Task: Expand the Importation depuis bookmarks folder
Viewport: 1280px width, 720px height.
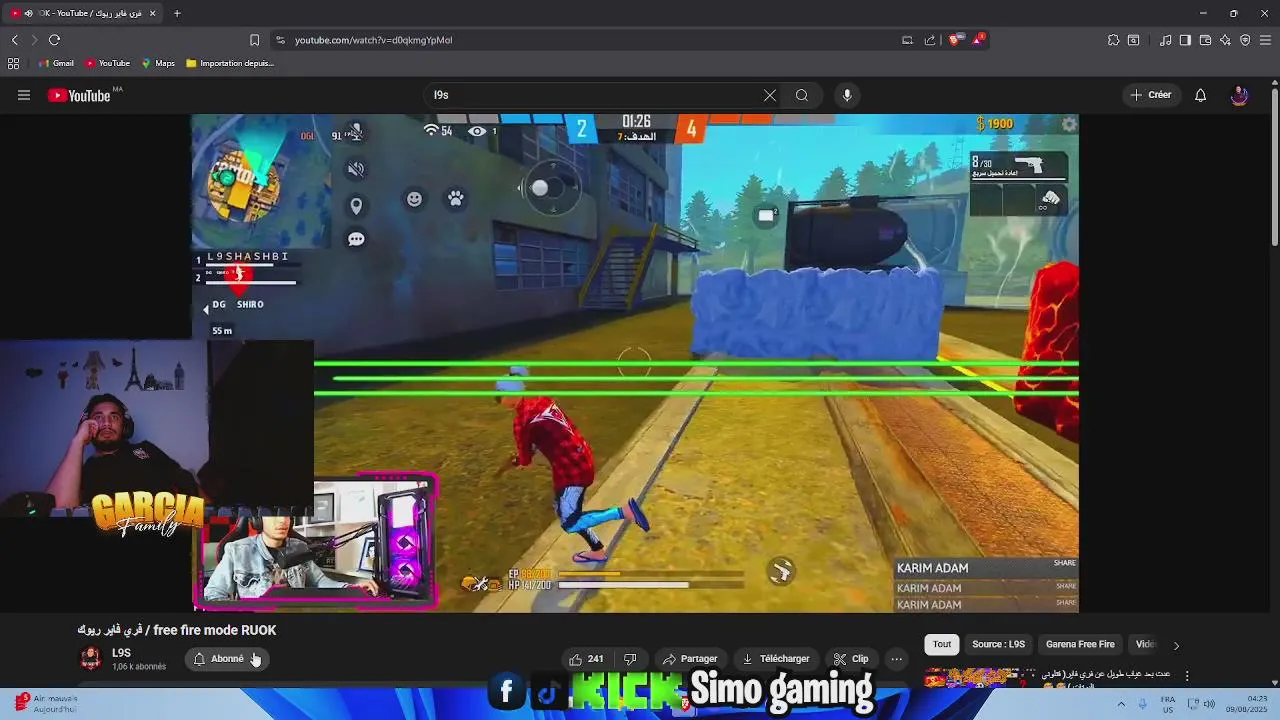Action: (x=229, y=63)
